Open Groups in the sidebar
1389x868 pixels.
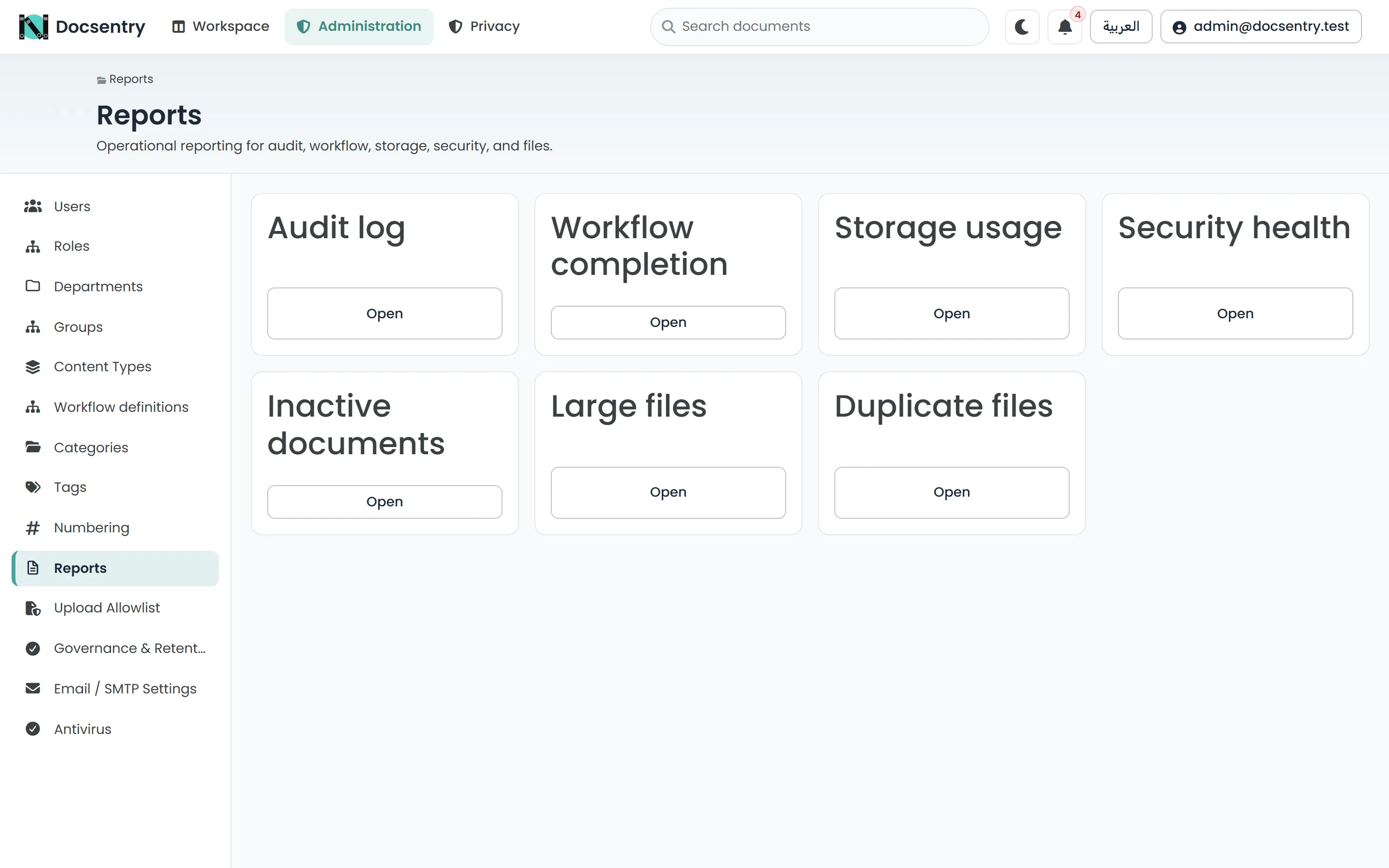pyautogui.click(x=115, y=326)
